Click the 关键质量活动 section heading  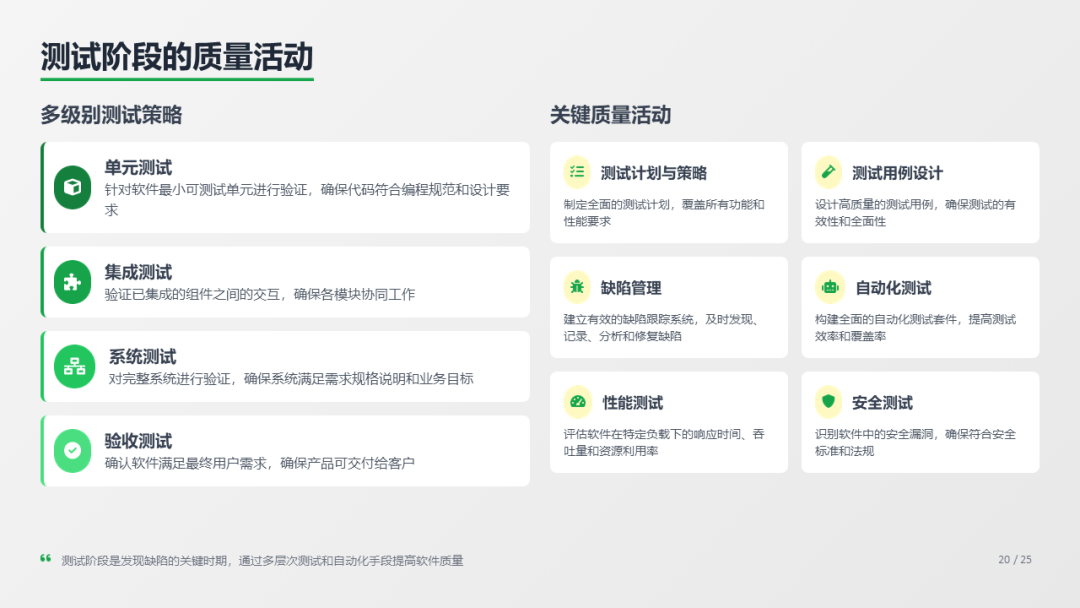(x=610, y=115)
